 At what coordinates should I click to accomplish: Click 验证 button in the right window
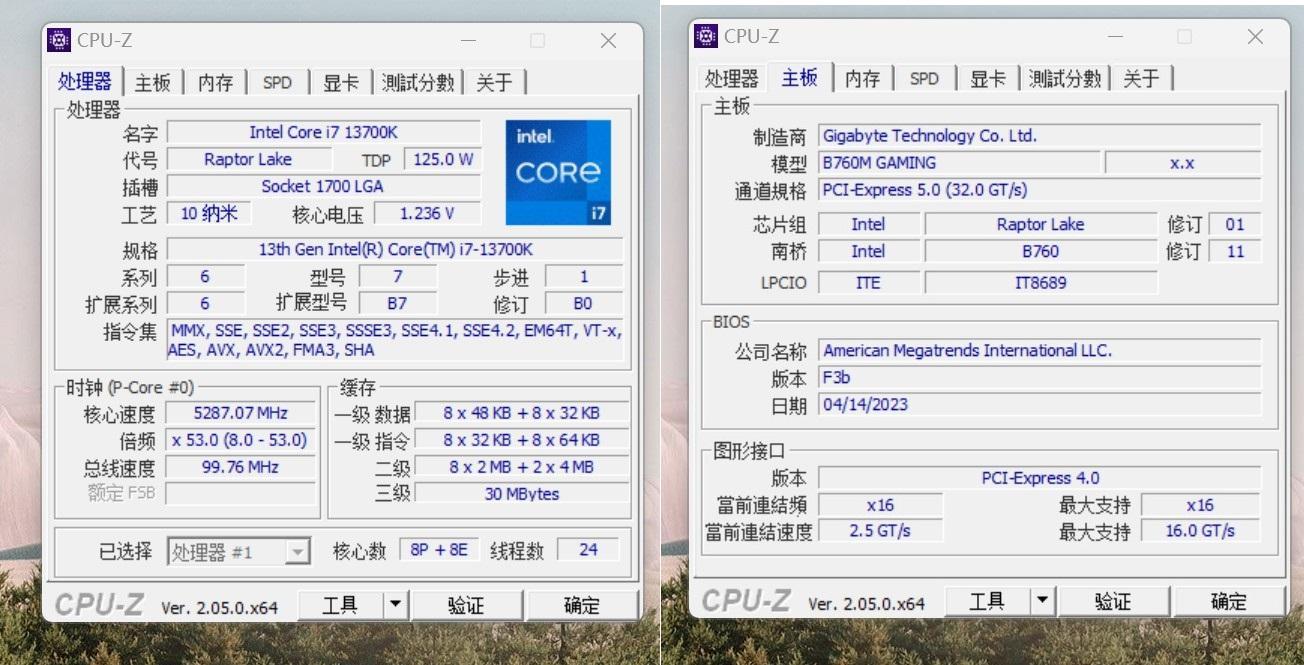1113,601
